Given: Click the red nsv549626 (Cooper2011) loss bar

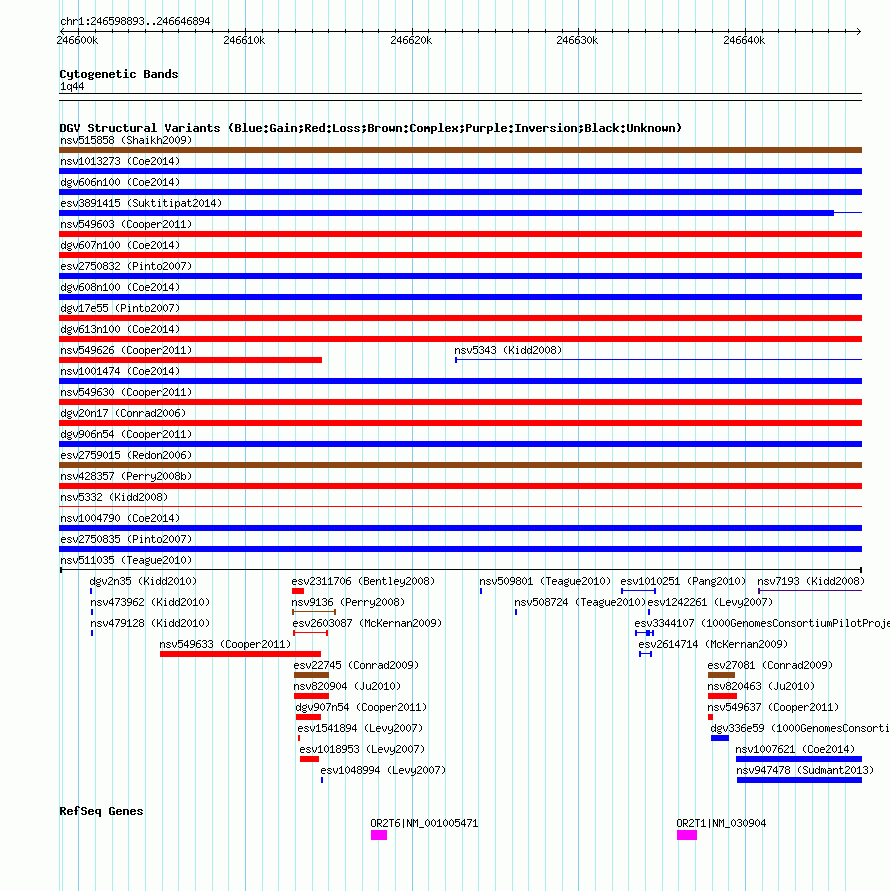Looking at the screenshot, I should [x=190, y=360].
